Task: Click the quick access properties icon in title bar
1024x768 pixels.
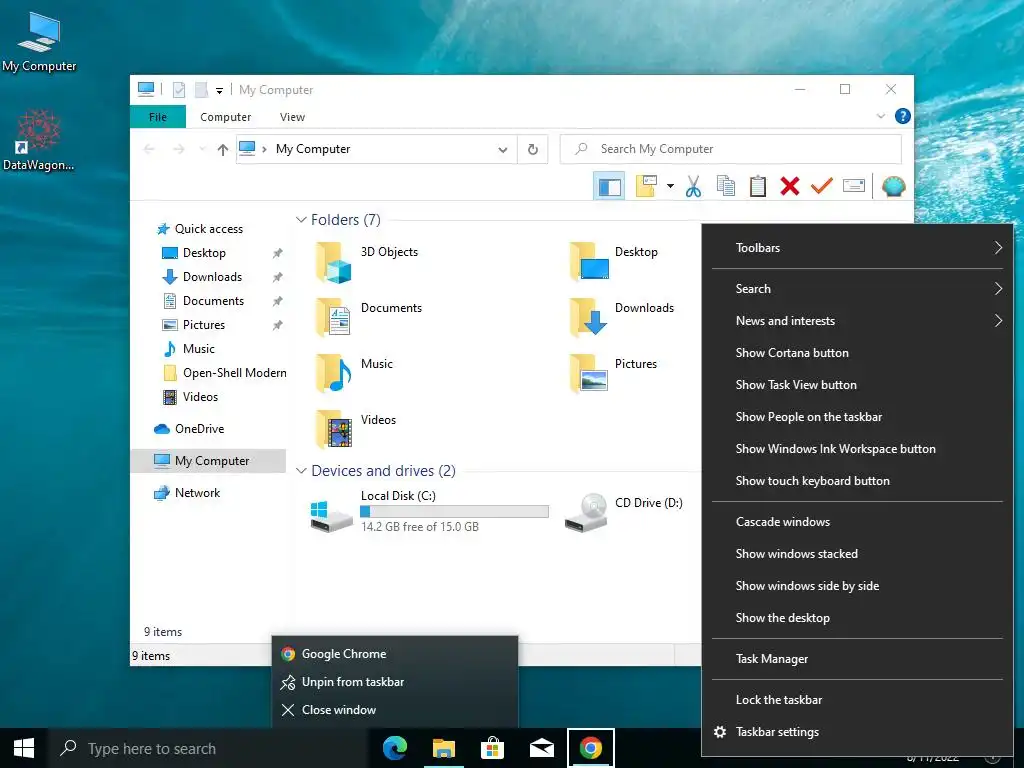Action: tap(179, 90)
